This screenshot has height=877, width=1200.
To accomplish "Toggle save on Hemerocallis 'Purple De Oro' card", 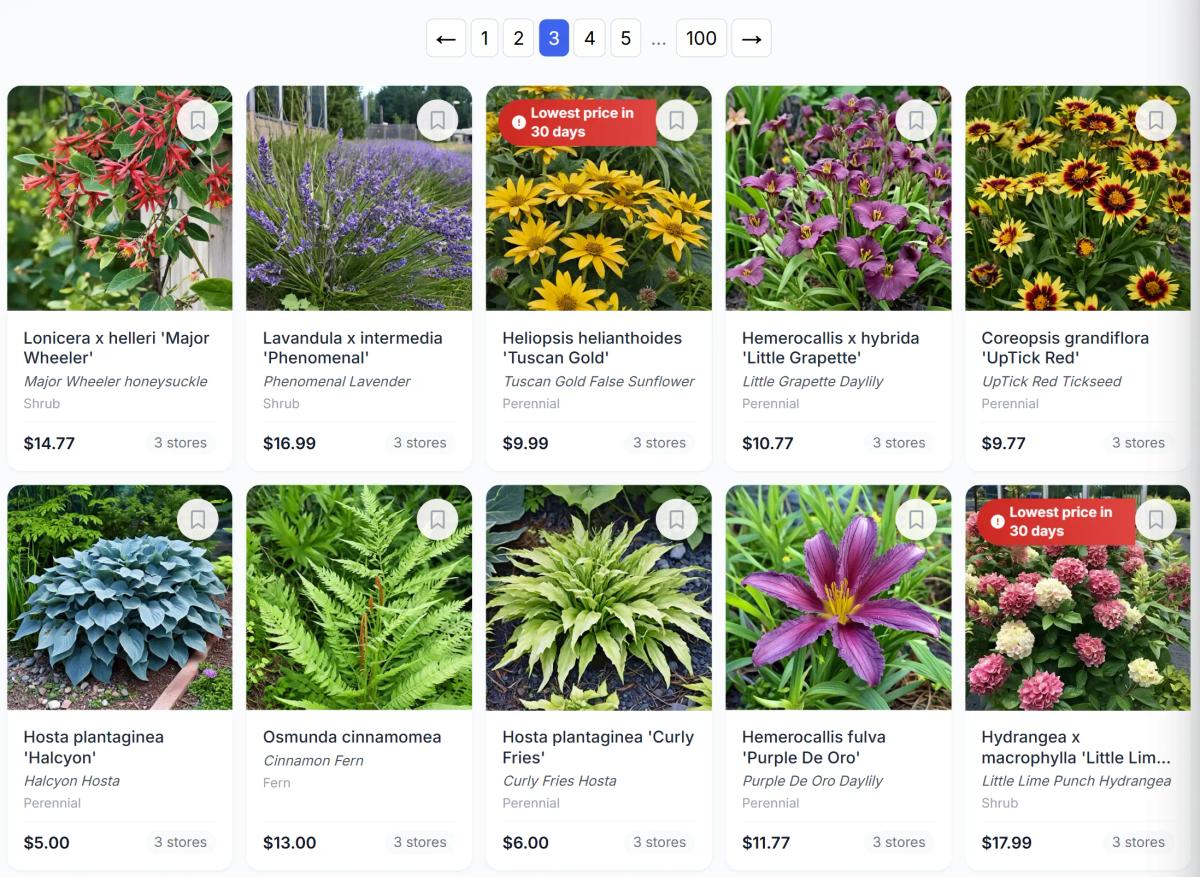I will pyautogui.click(x=917, y=519).
